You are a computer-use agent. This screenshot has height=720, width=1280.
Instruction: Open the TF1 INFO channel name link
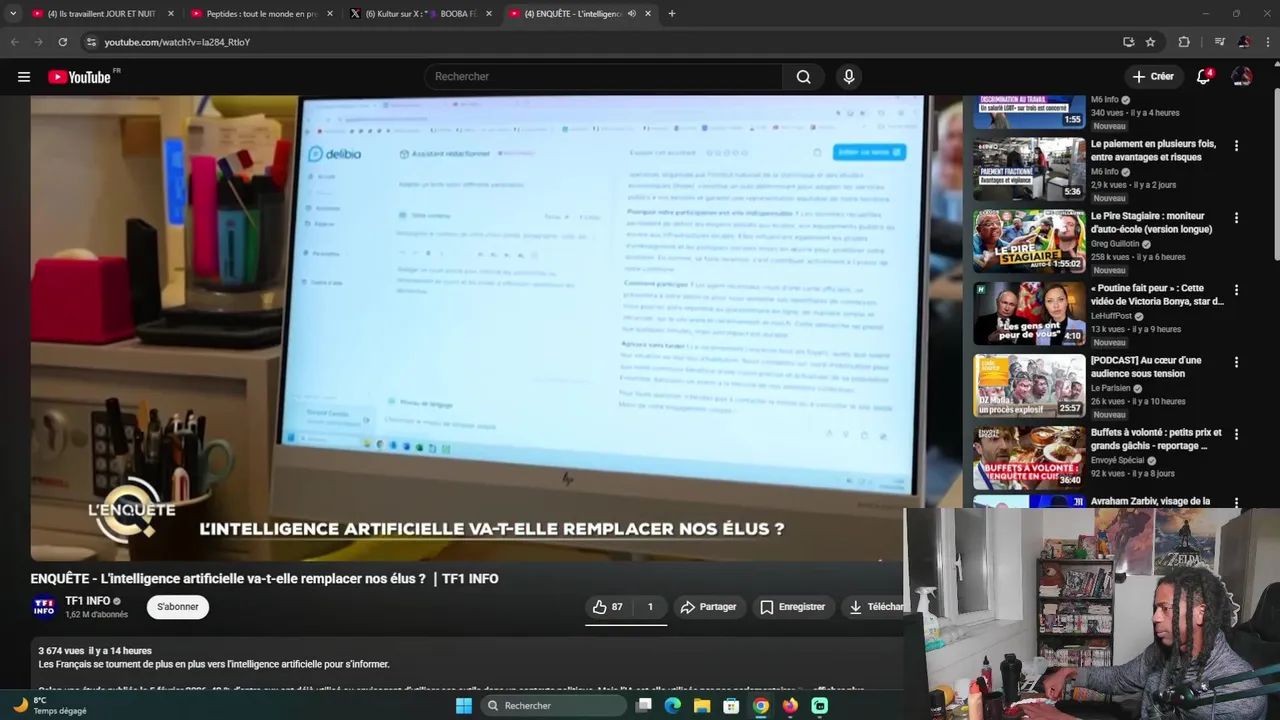pos(87,601)
